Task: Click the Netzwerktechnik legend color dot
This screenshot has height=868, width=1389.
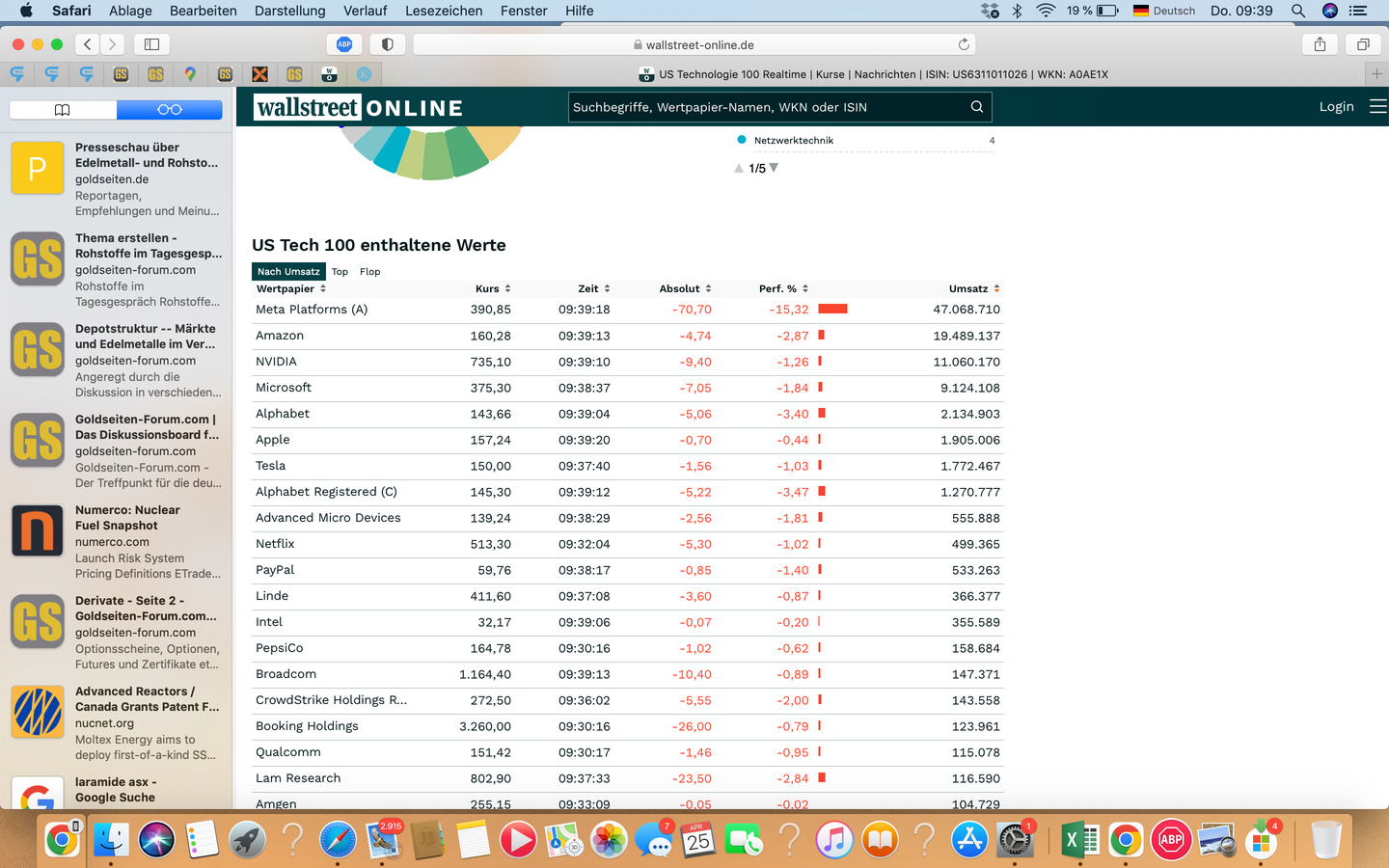Action: (x=741, y=140)
